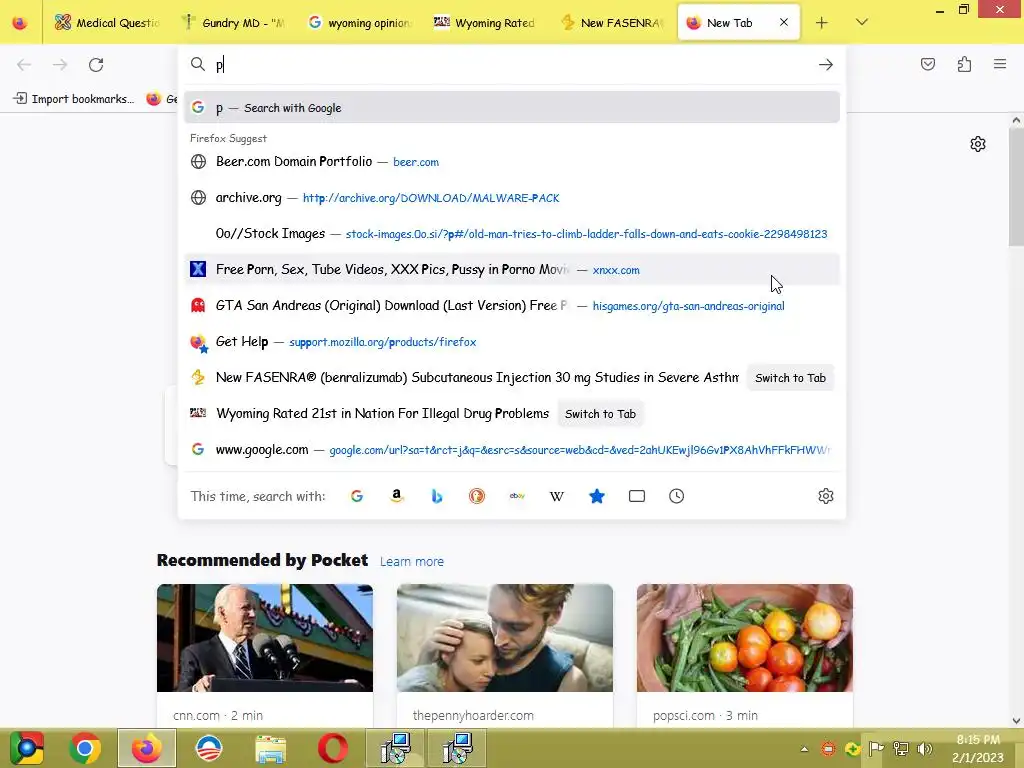The width and height of the screenshot is (1024, 768).
Task: Search history with clock icon
Action: 677,496
